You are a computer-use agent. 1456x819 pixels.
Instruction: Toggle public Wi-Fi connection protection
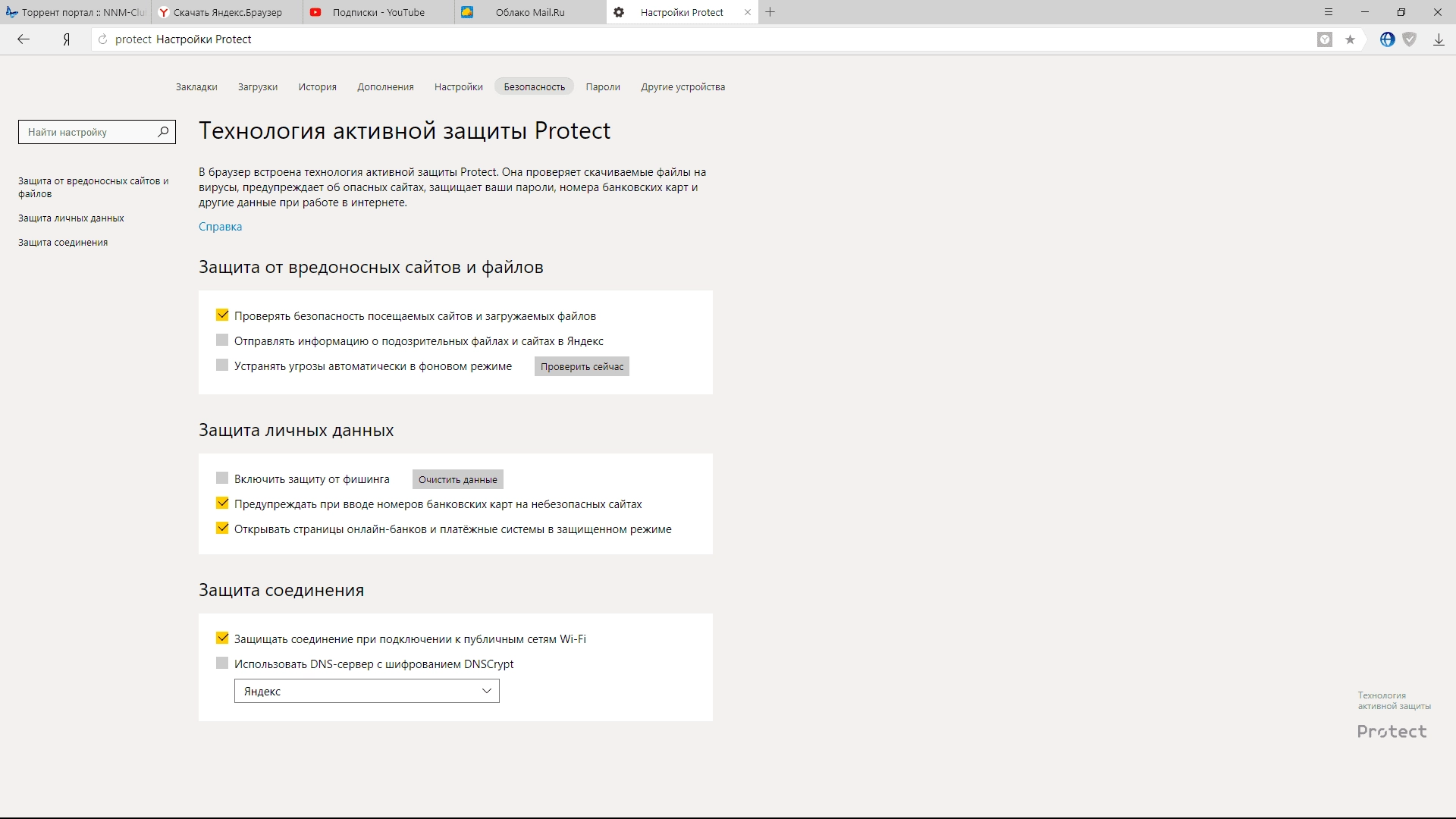(222, 638)
